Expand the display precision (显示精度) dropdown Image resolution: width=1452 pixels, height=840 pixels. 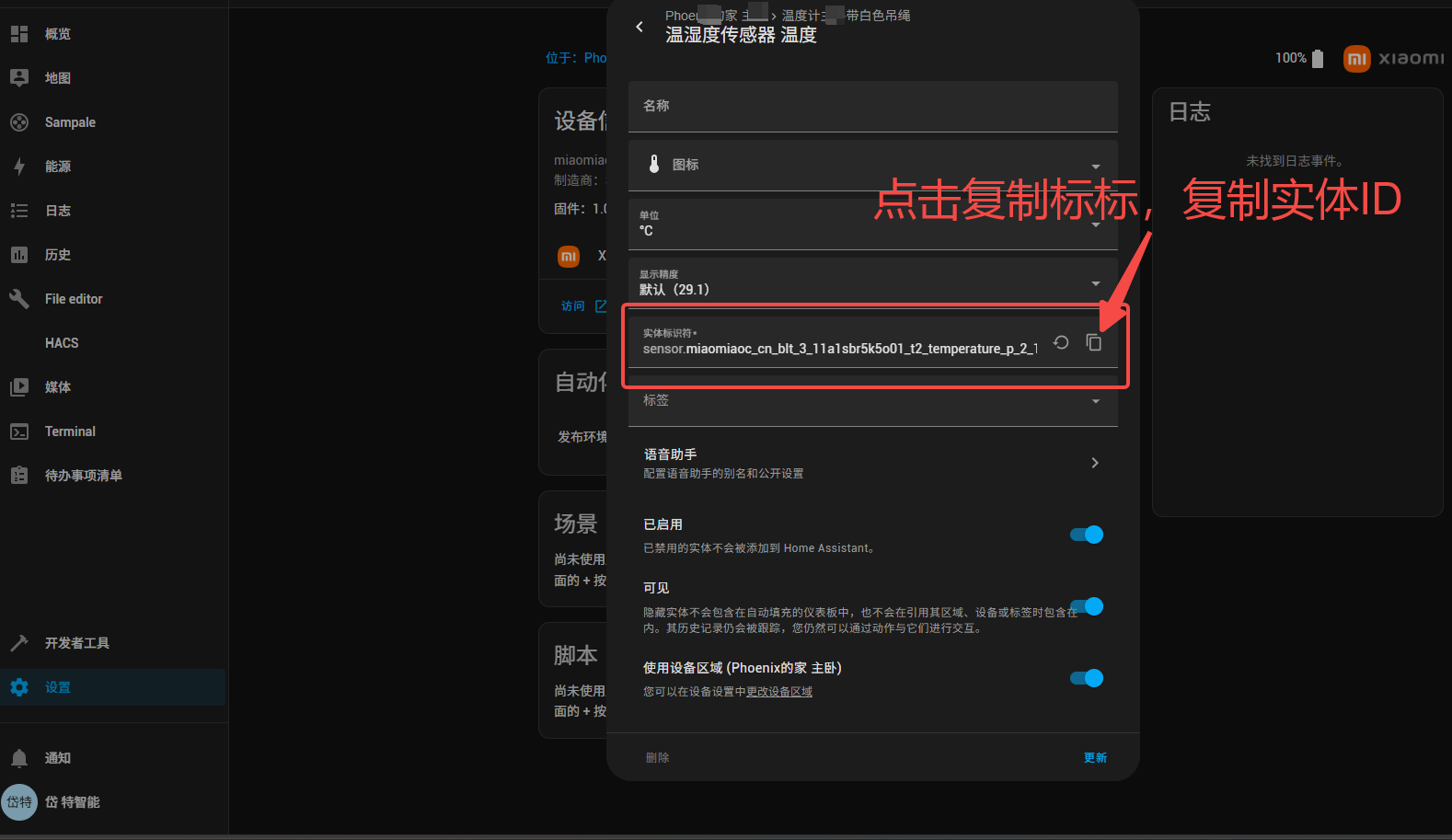click(872, 282)
